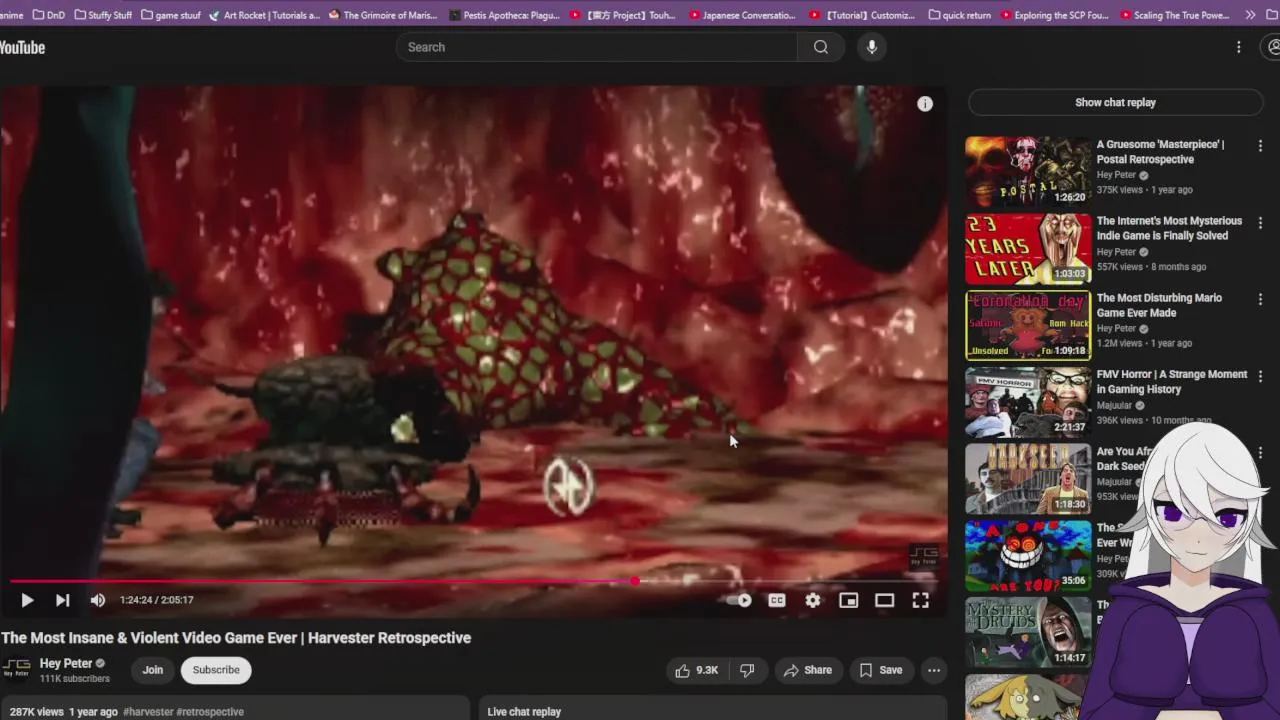Open FMV Horror video title
This screenshot has height=720, width=1280.
pos(1172,381)
